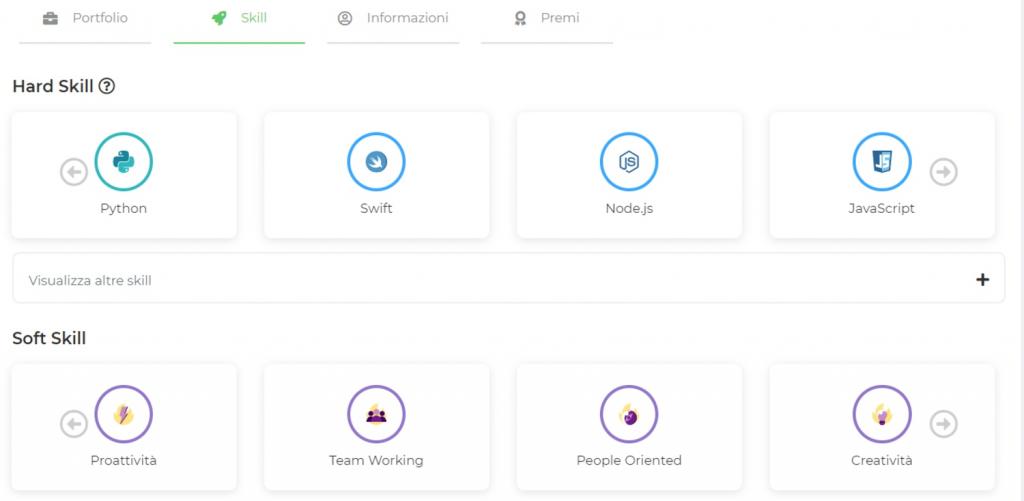Screen dimensions: 1024x501
Task: Click the Python logo icon
Action: pos(123,161)
